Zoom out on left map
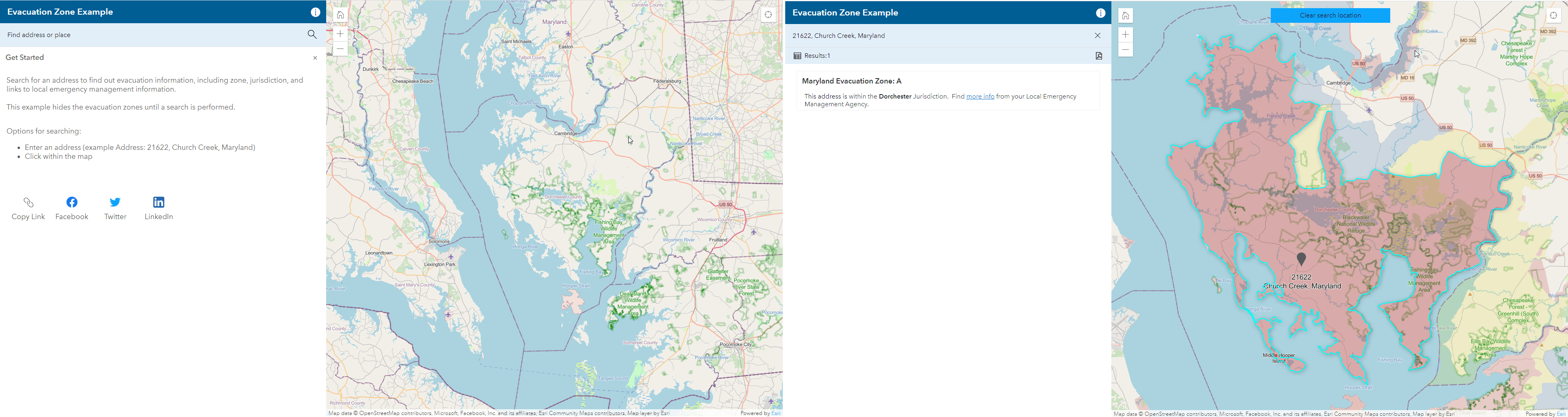Screen dimensions: 1568x417 [340, 49]
